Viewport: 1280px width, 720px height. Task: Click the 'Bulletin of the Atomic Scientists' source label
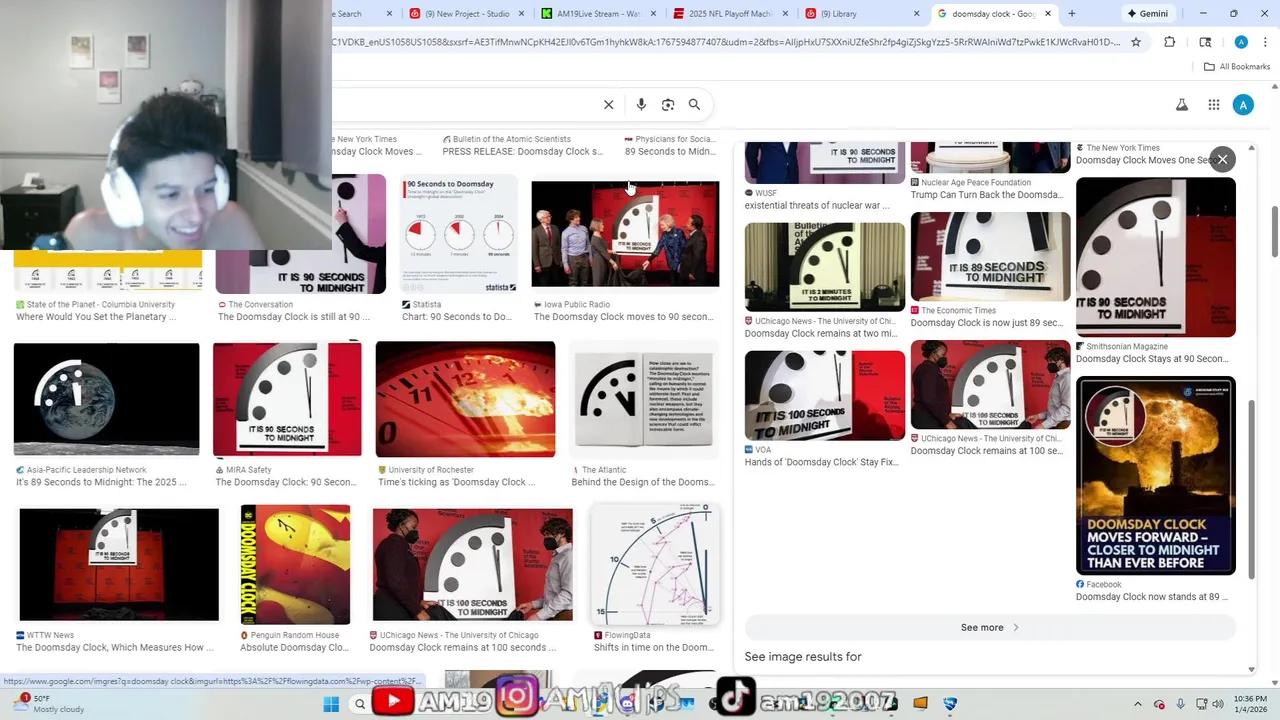(x=511, y=139)
